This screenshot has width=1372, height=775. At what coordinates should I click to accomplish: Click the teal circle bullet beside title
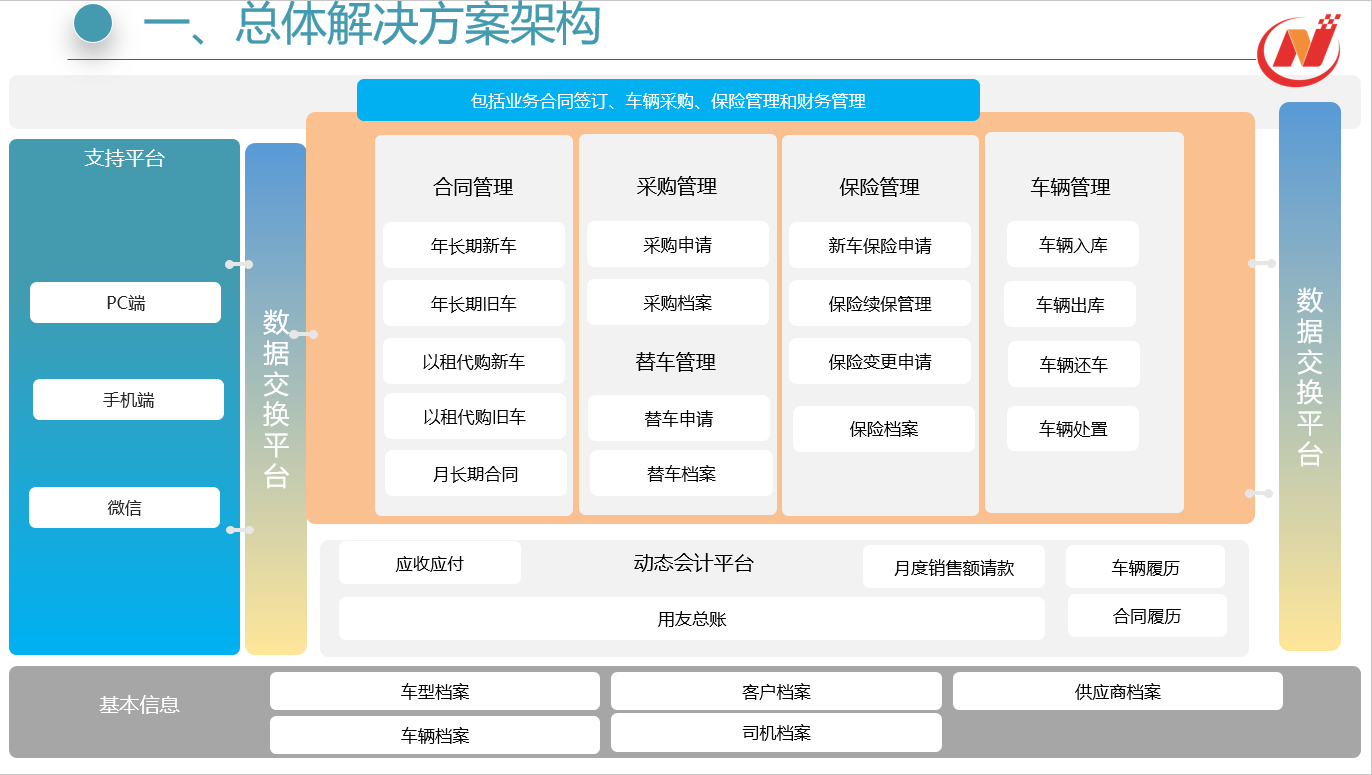(93, 23)
